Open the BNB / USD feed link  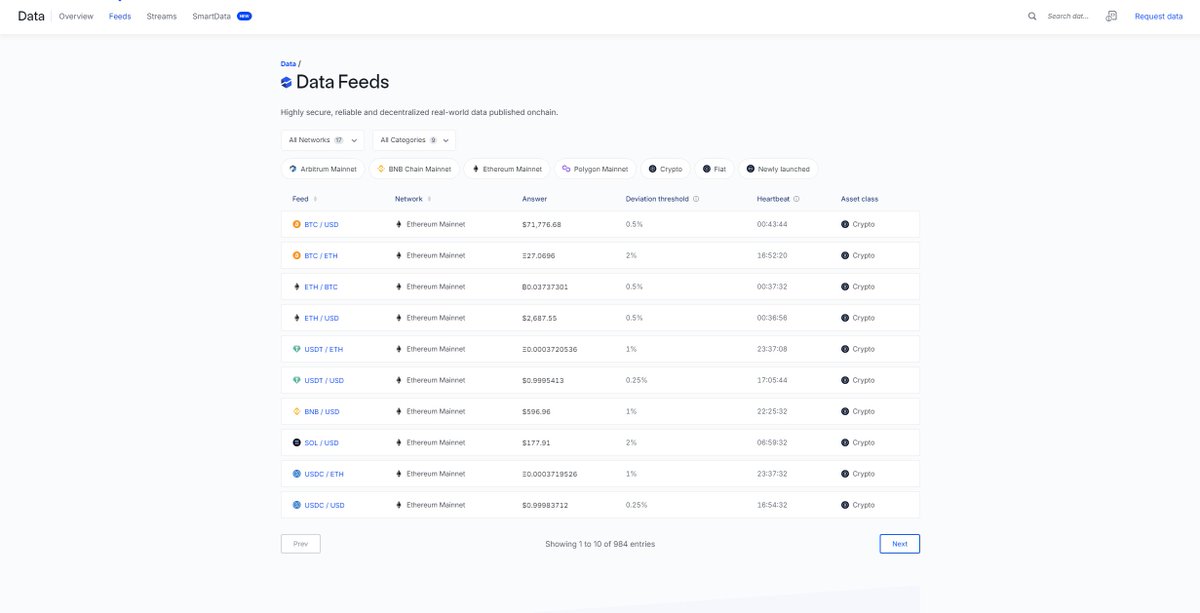[321, 411]
